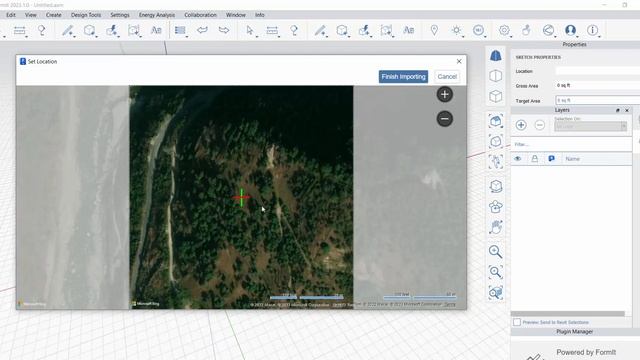Expand the dropdown arrow beside the settings gear
640x360 pixels.
click(511, 36)
